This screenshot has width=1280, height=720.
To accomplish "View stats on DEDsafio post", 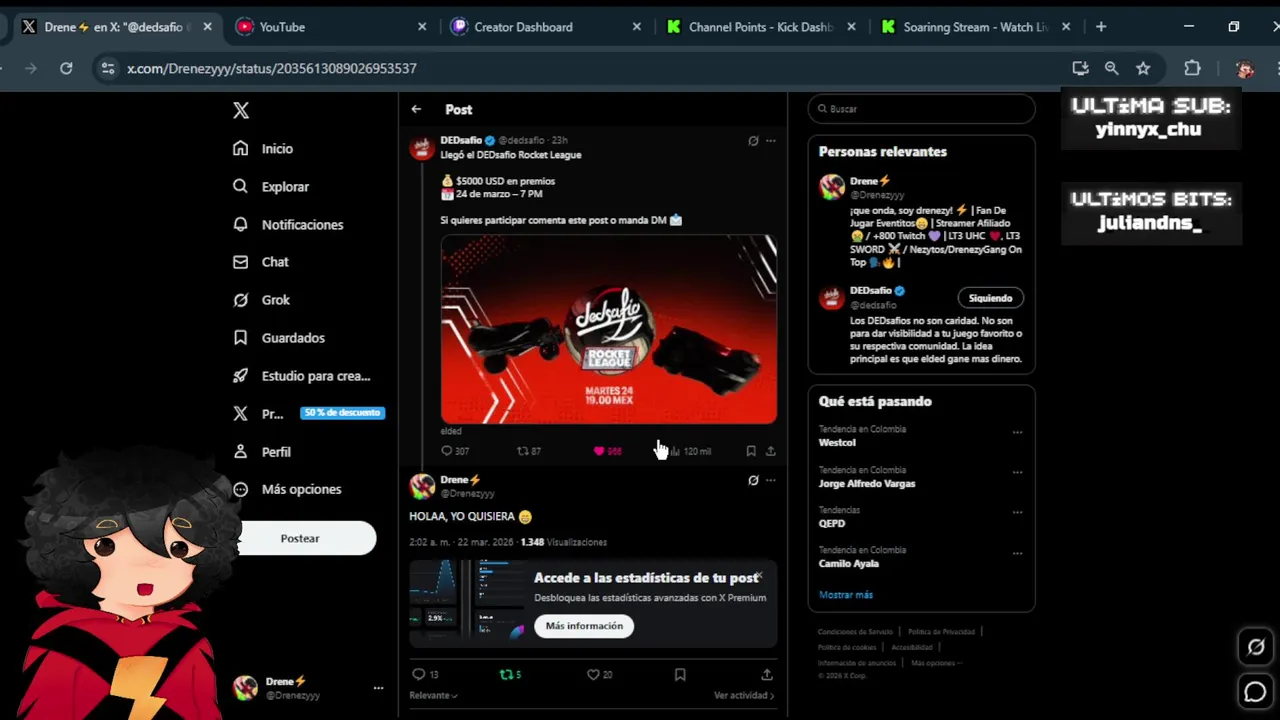I will 675,451.
